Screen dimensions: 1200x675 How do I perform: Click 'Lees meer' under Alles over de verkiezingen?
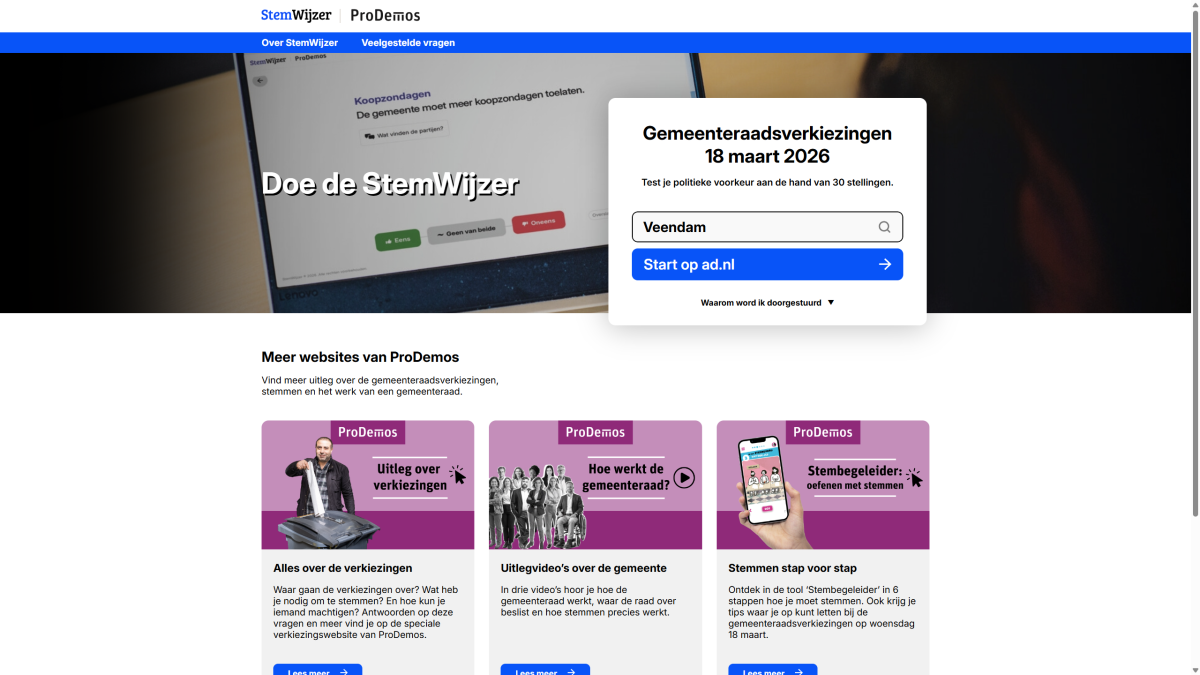(317, 670)
